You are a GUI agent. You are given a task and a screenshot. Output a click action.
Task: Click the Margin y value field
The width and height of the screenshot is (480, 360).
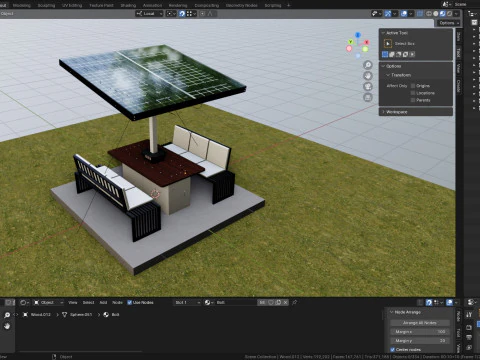(x=420, y=341)
